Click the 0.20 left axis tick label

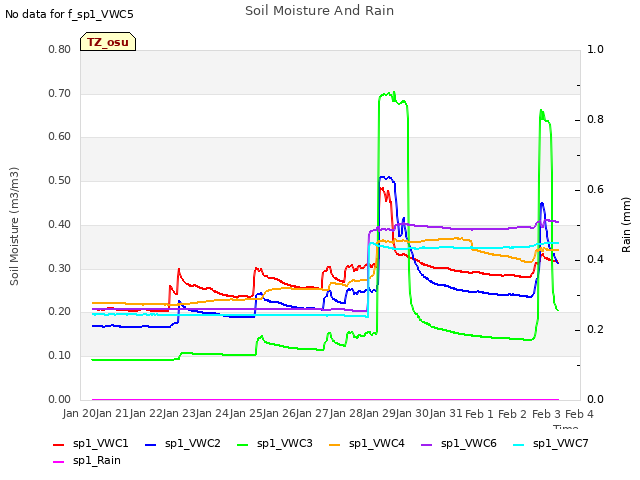click(x=60, y=312)
